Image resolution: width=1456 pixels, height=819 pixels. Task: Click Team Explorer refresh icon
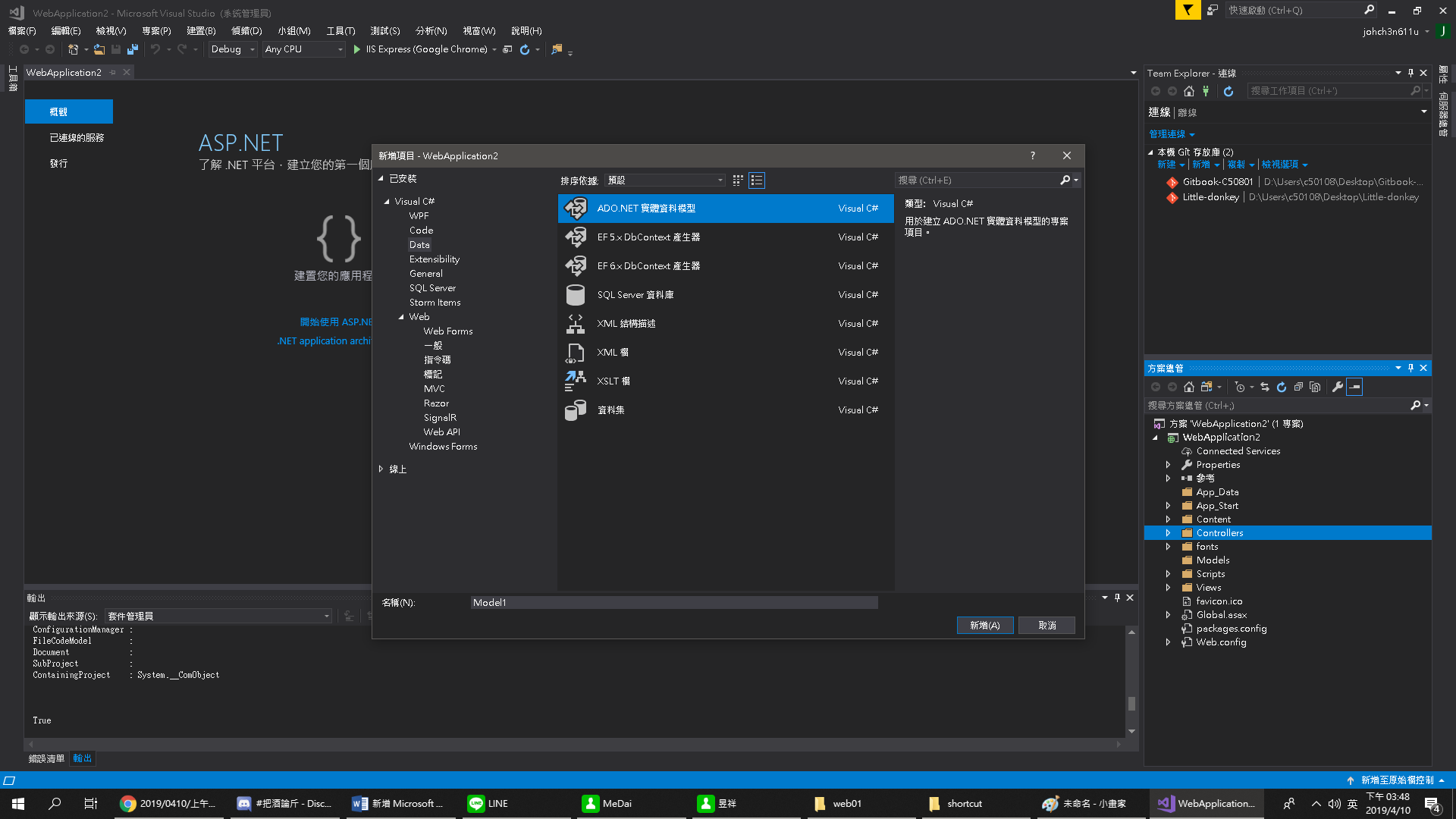click(1228, 91)
